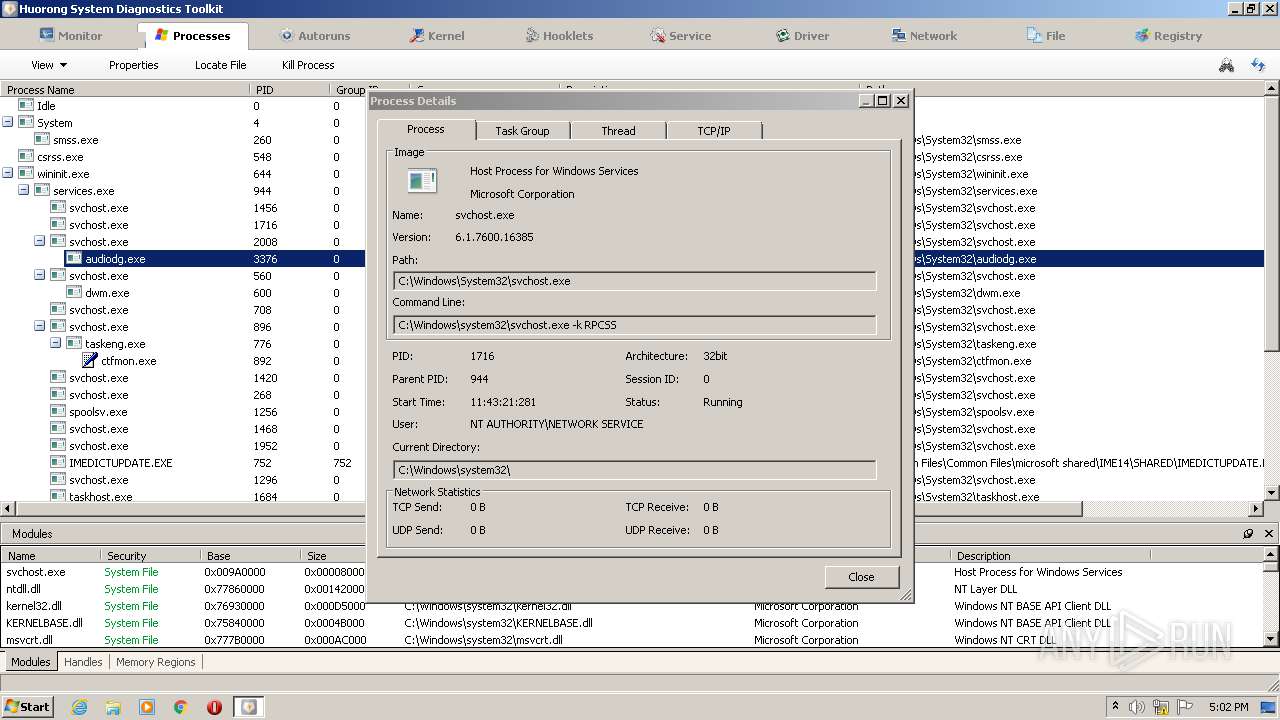Viewport: 1280px width, 720px height.
Task: Launch Google Chrome from the taskbar
Action: point(181,707)
